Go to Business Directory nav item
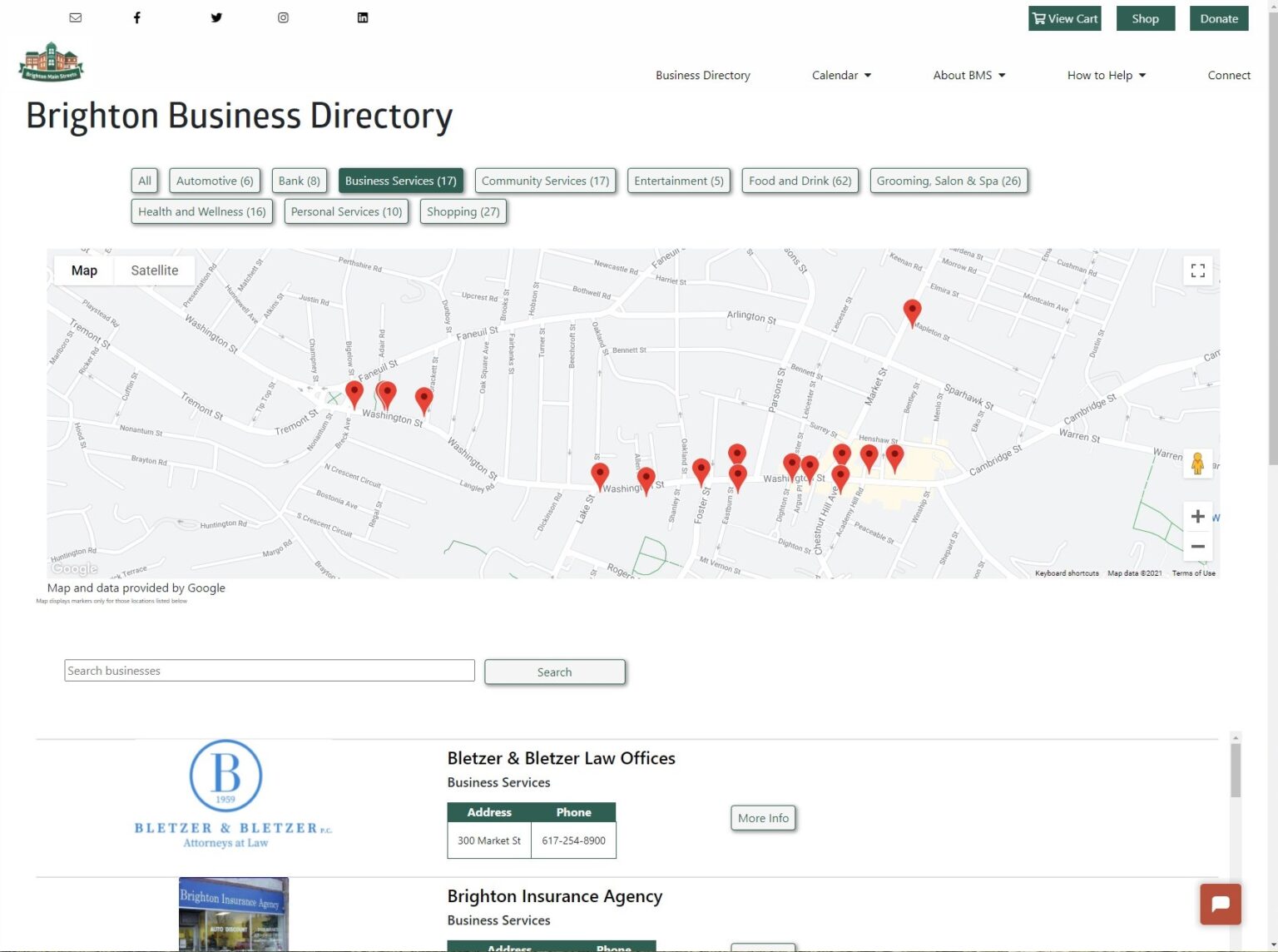 (x=702, y=75)
